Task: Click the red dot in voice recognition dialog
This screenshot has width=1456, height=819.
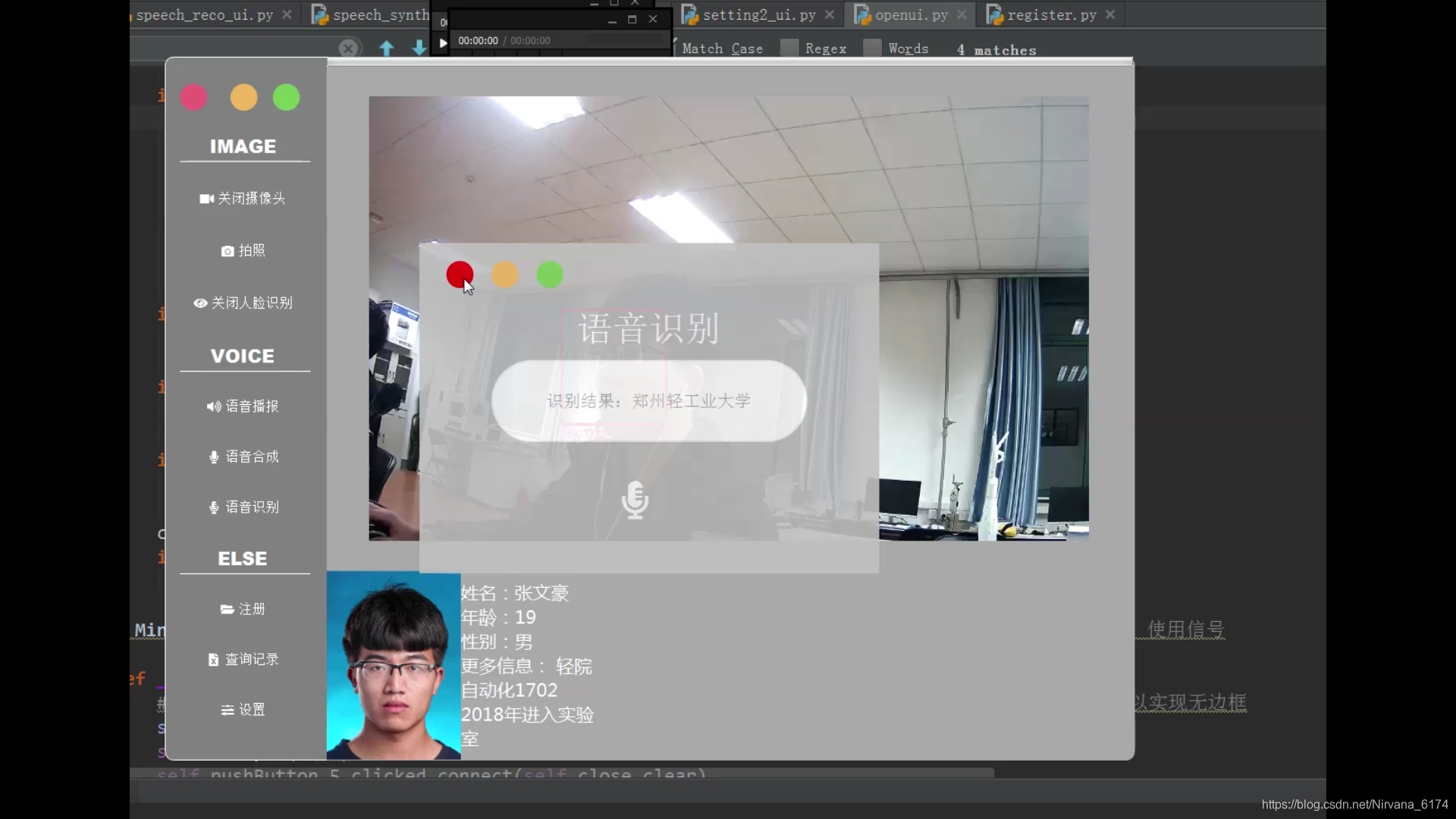Action: [460, 275]
